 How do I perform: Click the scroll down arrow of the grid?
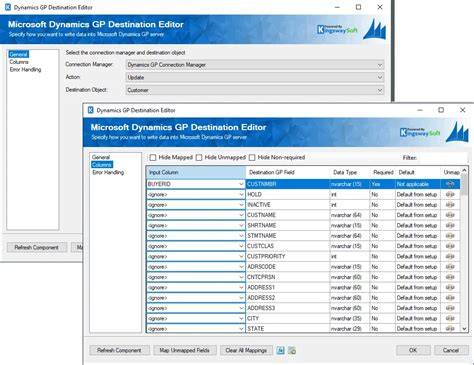pyautogui.click(x=464, y=329)
